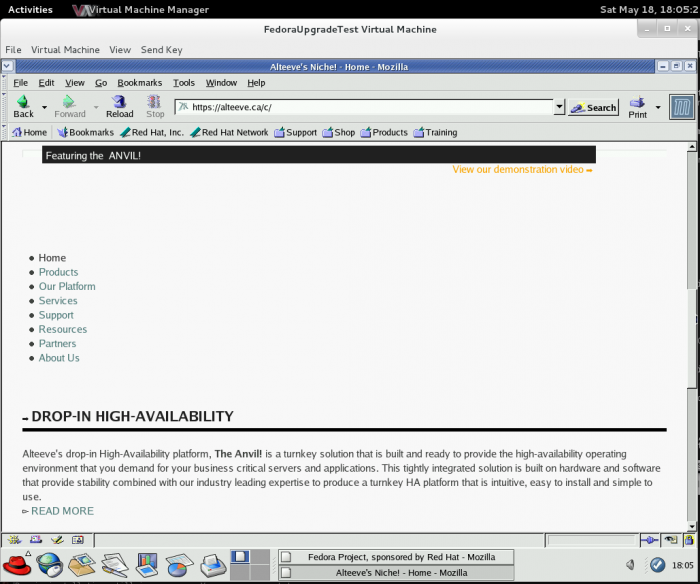
Task: Click the Search button
Action: click(x=595, y=107)
